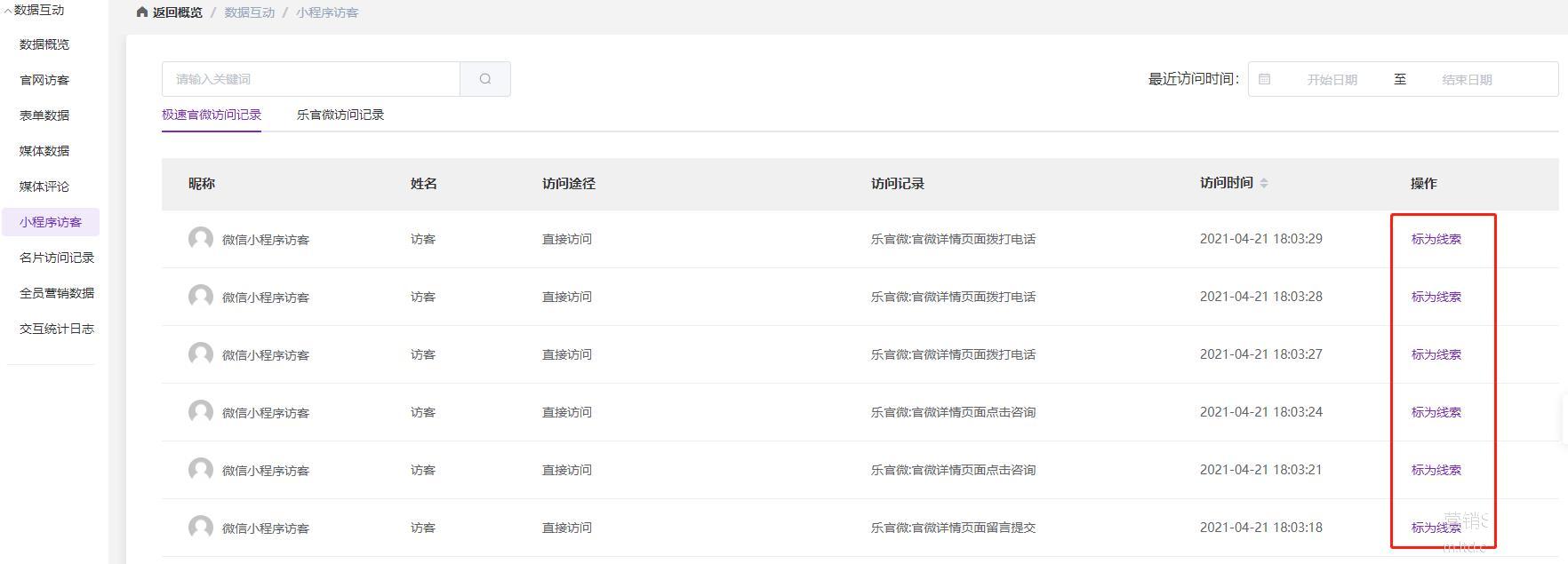Click the search magnifier icon button
Screen dimensions: 1568x564
[485, 79]
